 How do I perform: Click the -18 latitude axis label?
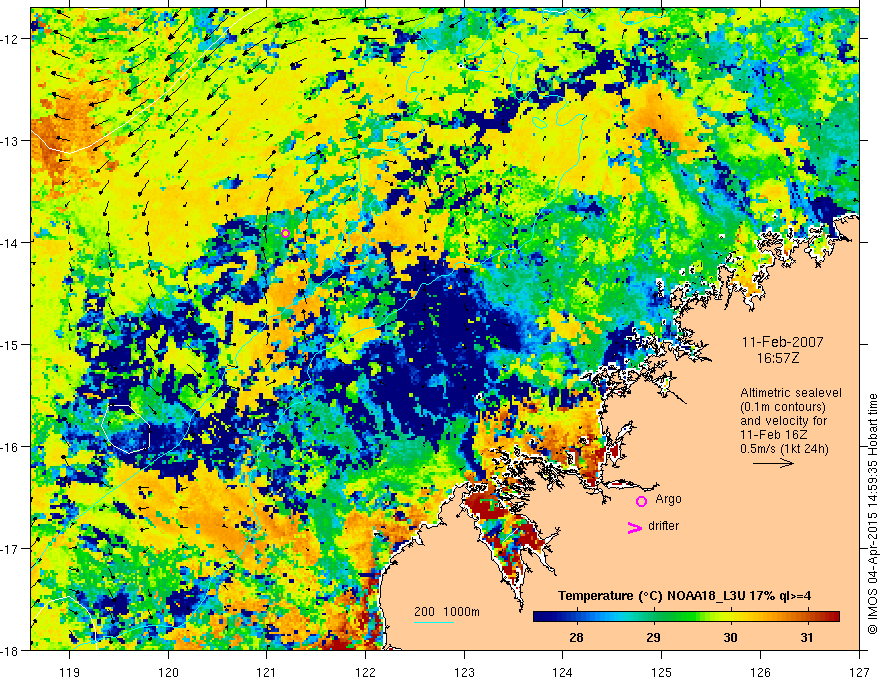(x=12, y=650)
